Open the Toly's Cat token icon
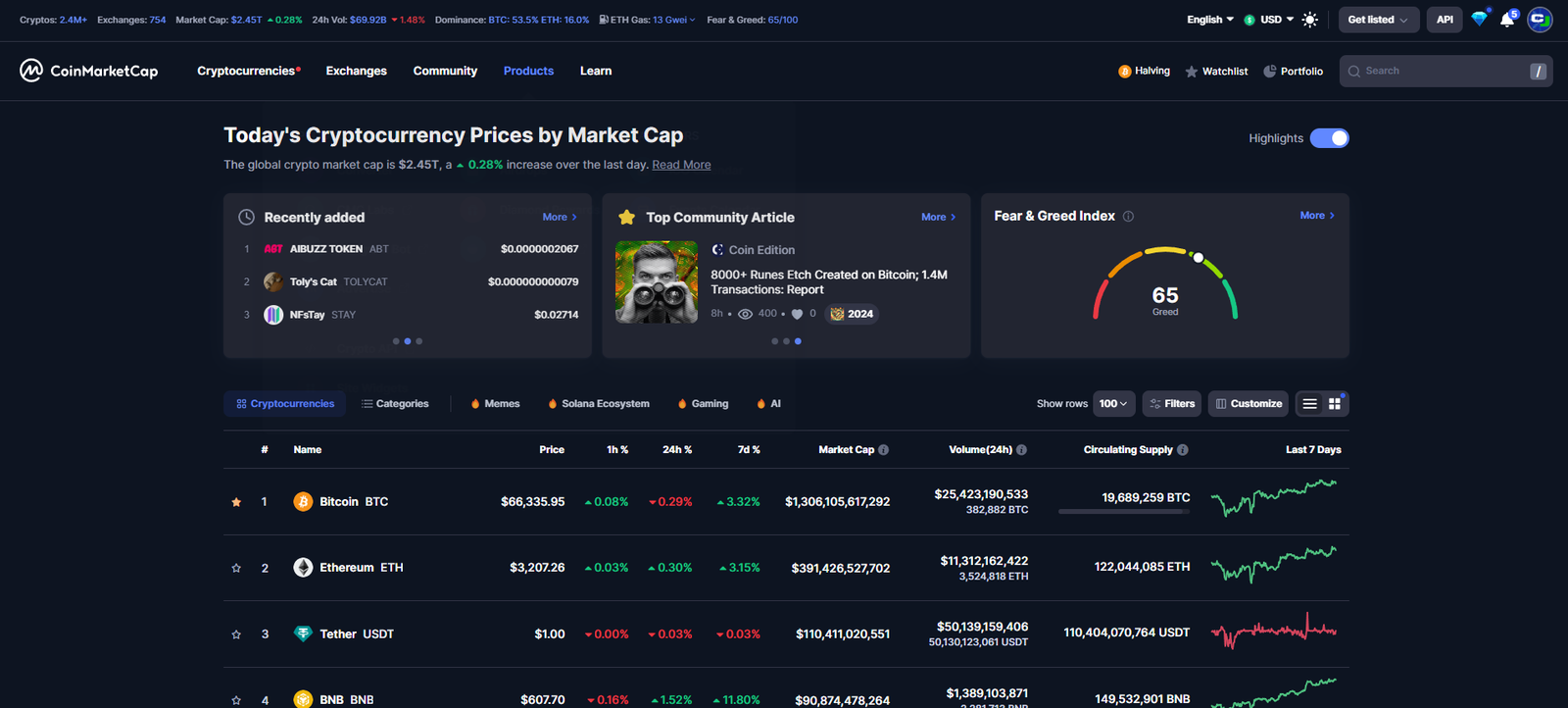The height and width of the screenshot is (708, 1568). [x=273, y=281]
